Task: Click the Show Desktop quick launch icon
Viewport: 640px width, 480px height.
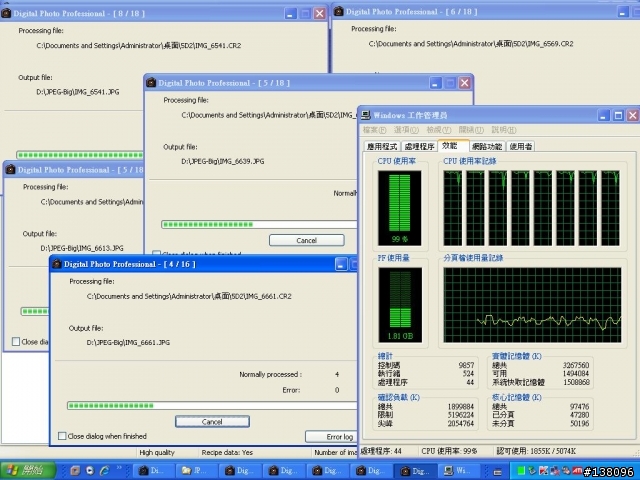Action: pos(75,471)
